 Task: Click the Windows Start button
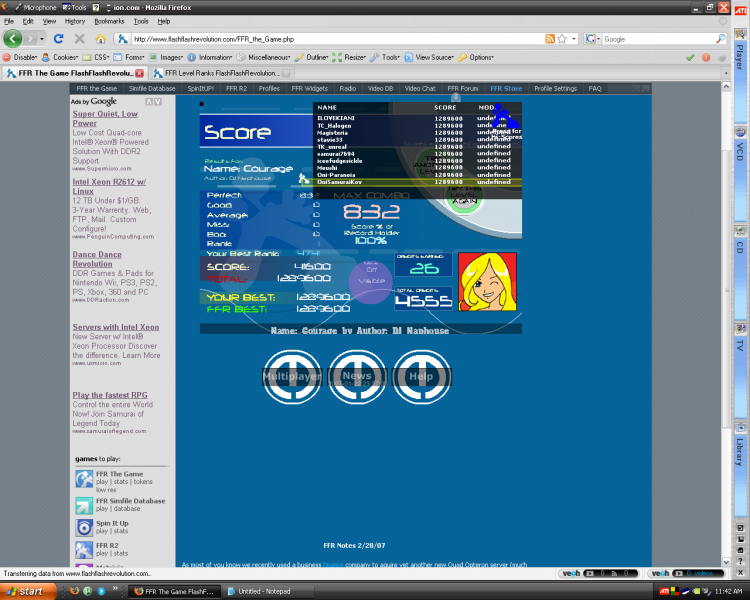(28, 591)
